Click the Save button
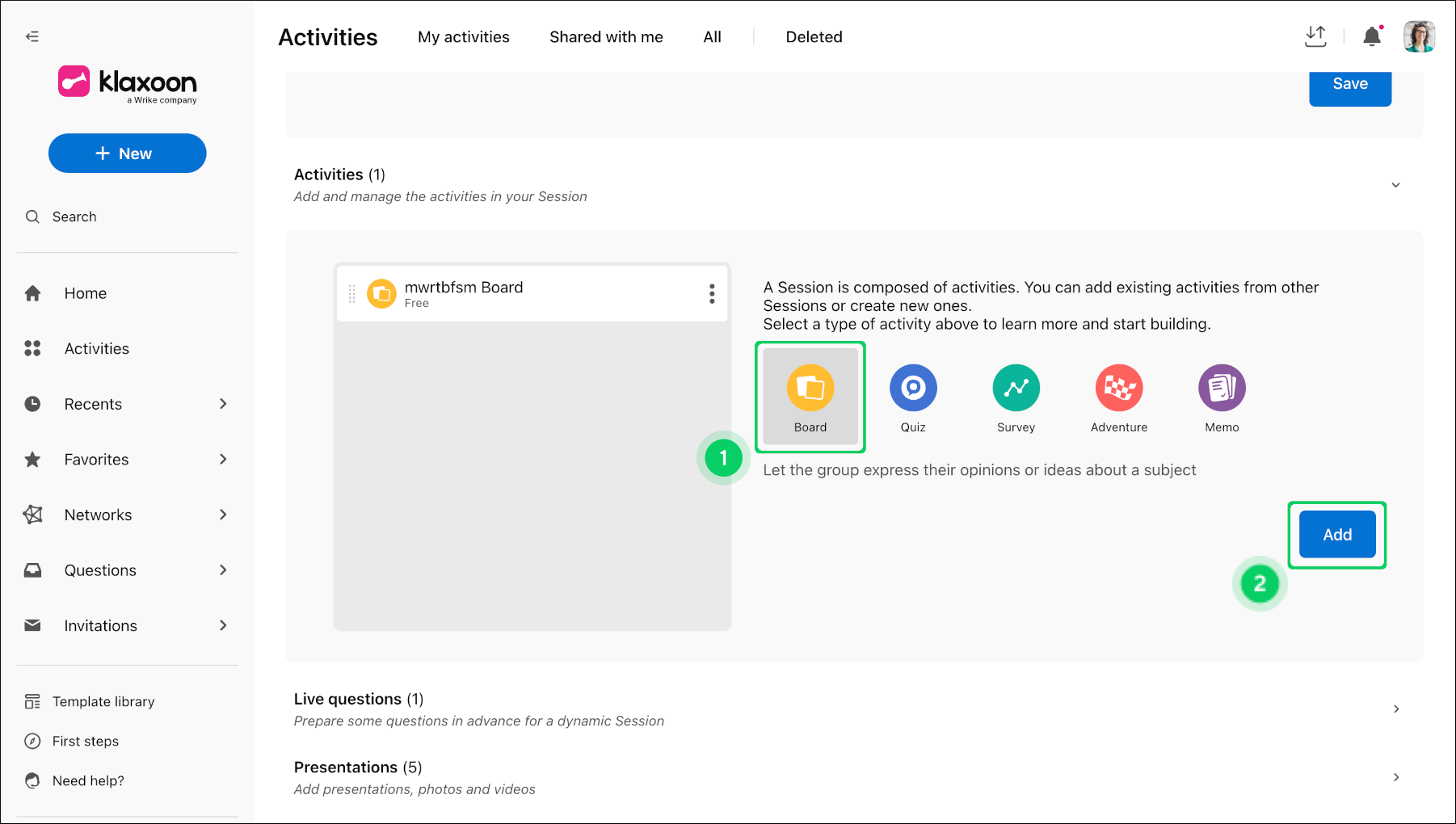 click(1350, 86)
